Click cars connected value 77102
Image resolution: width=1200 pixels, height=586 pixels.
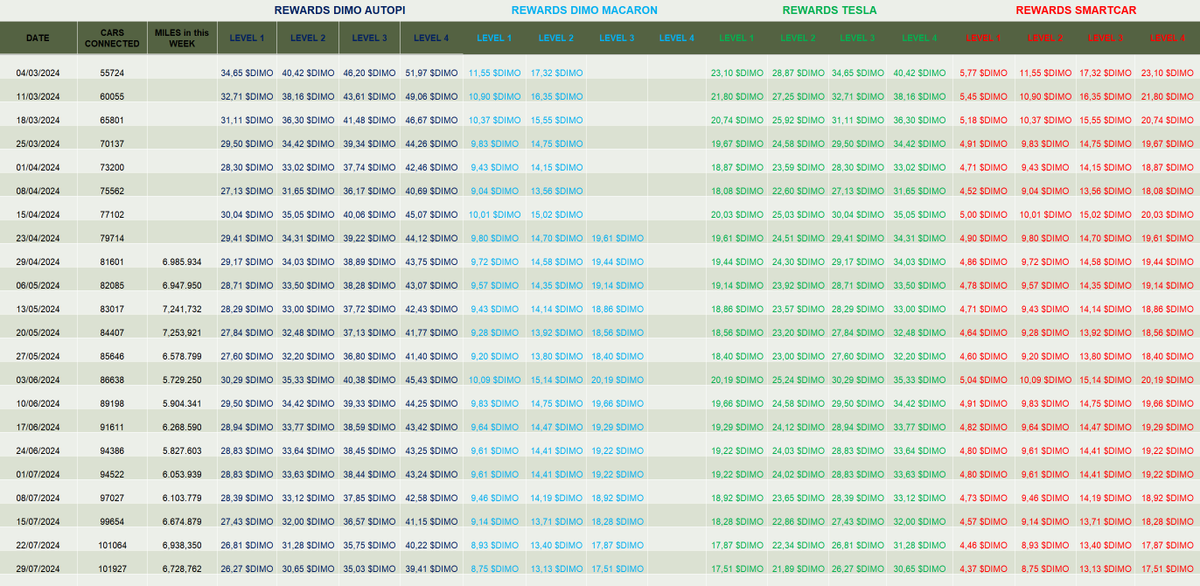[x=112, y=214]
